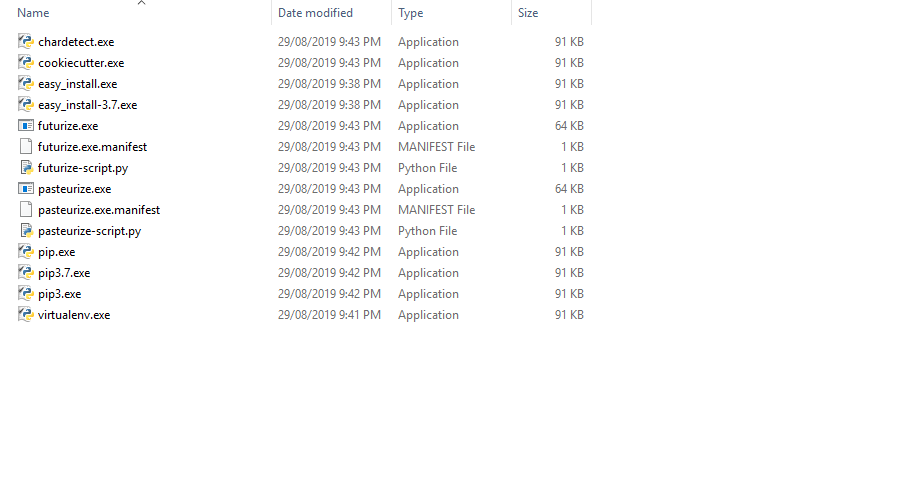The image size is (904, 500).
Task: Select the chardetect.exe file name
Action: [76, 42]
